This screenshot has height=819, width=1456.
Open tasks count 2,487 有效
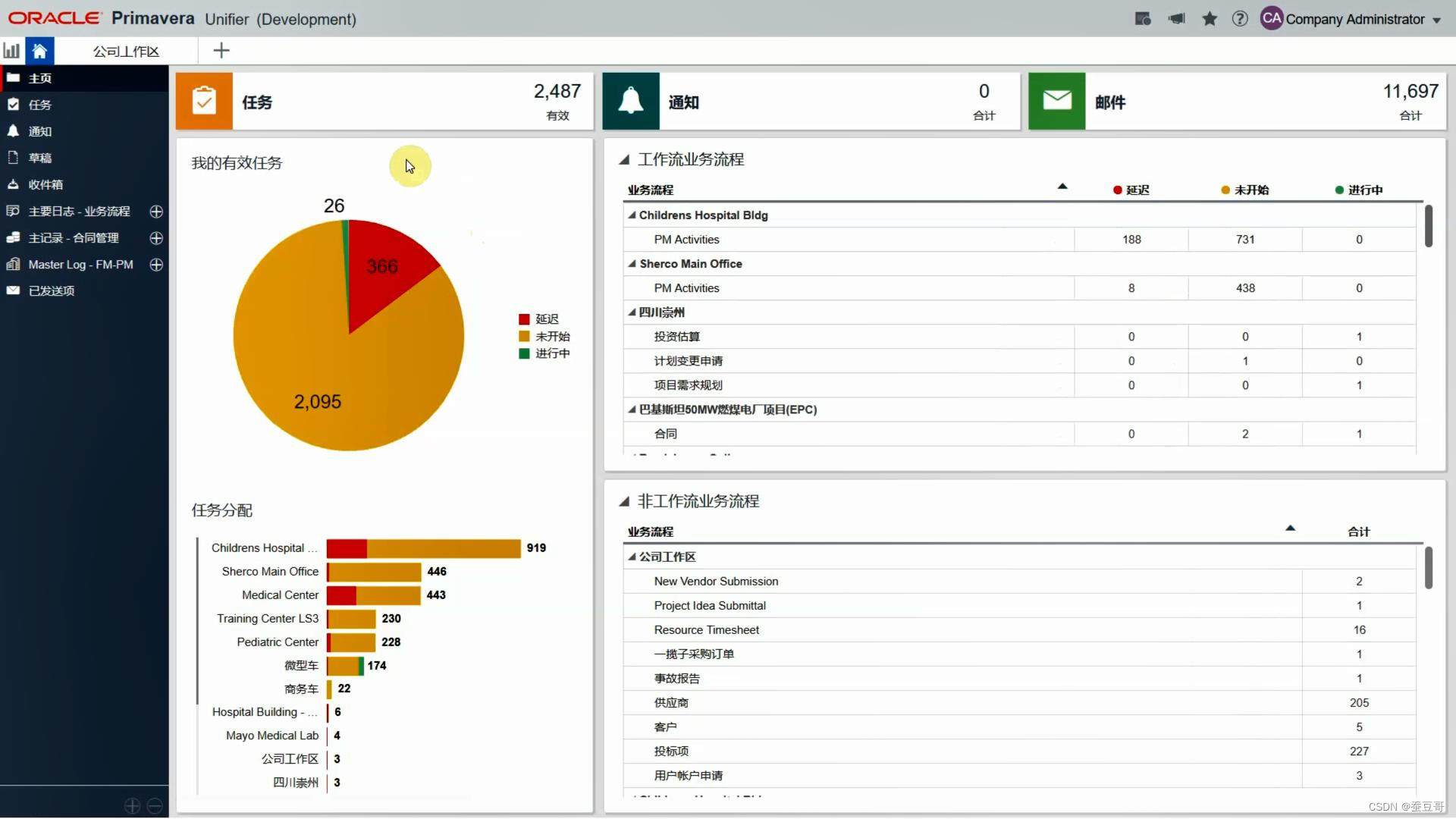557,101
